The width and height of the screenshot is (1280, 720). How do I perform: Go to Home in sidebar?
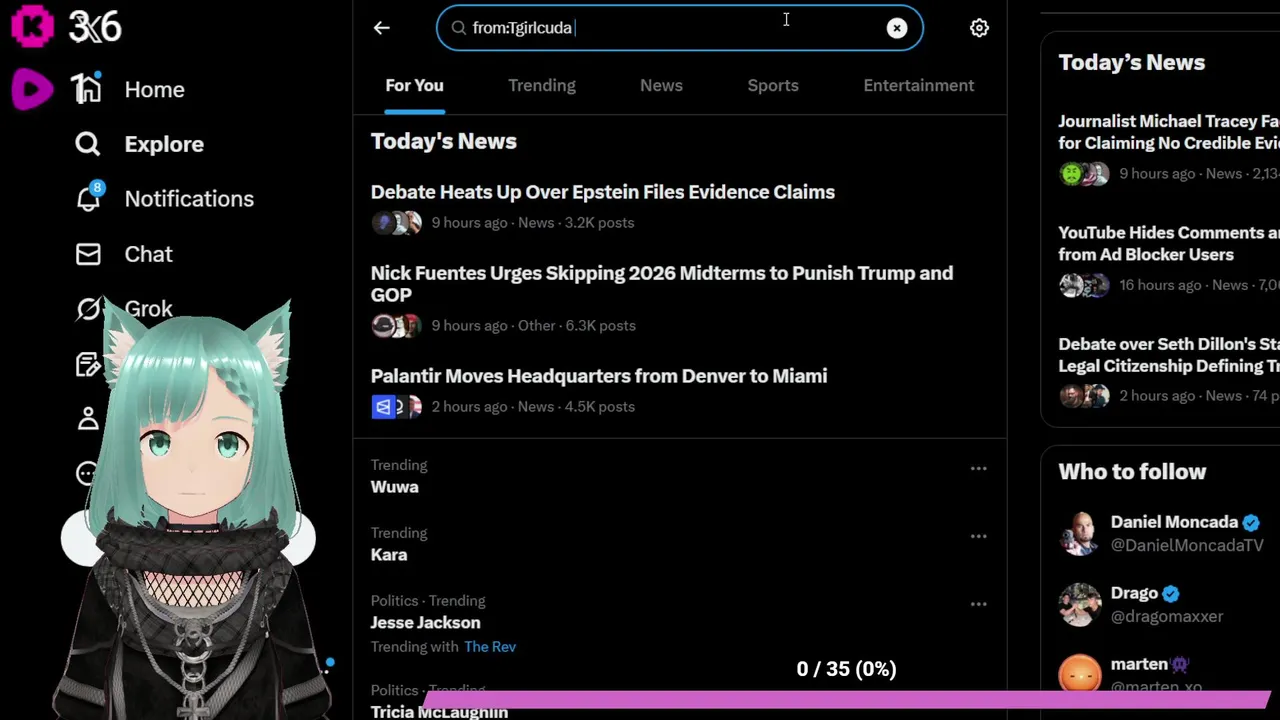pos(154,89)
